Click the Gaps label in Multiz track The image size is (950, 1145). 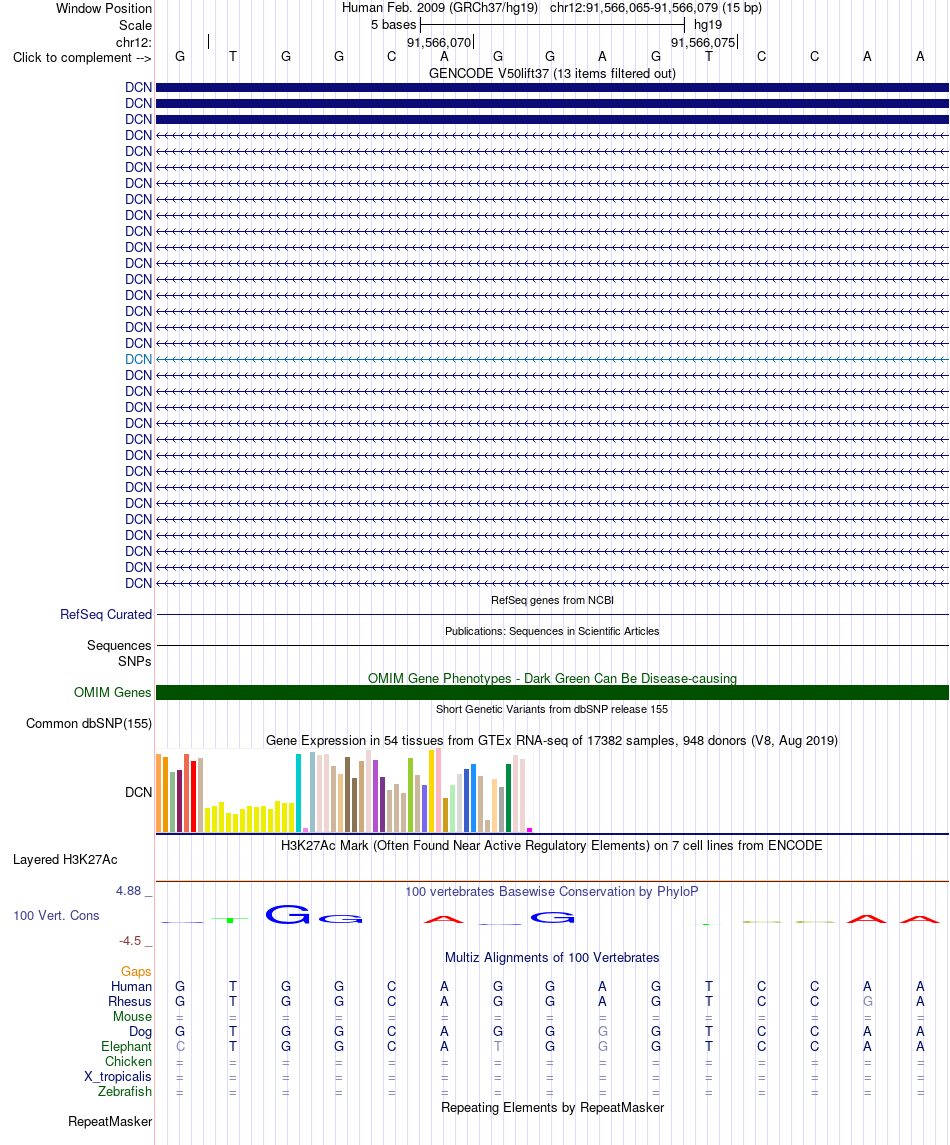136,972
